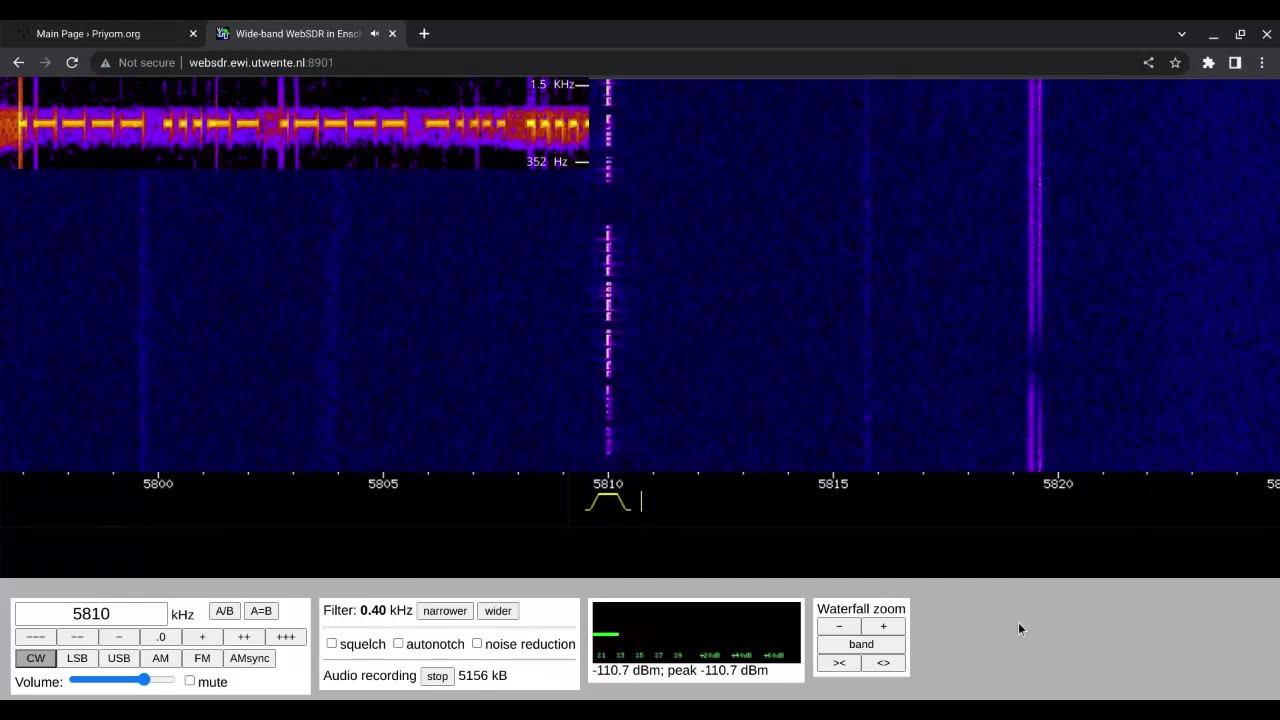Click the zoomed audio spectrum waterfall inset
Viewport: 1280px width, 720px height.
click(x=294, y=123)
